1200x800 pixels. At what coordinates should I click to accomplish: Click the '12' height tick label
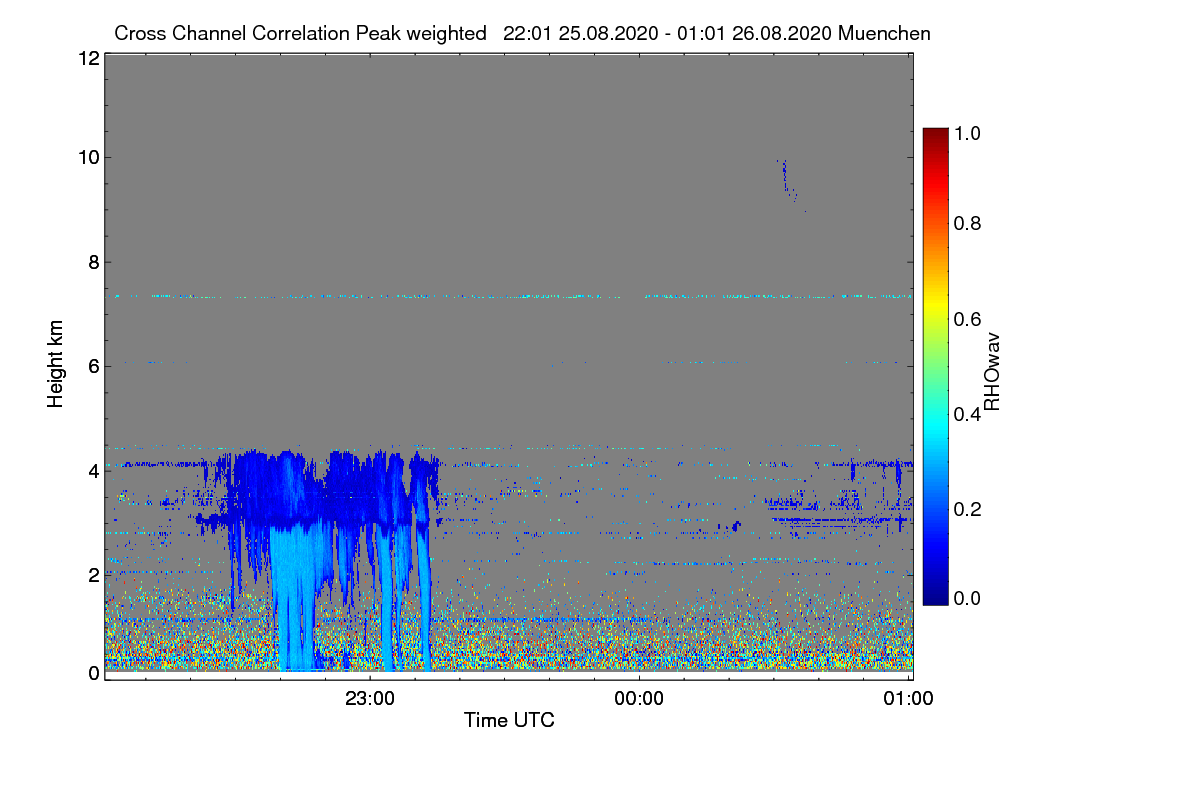point(87,58)
